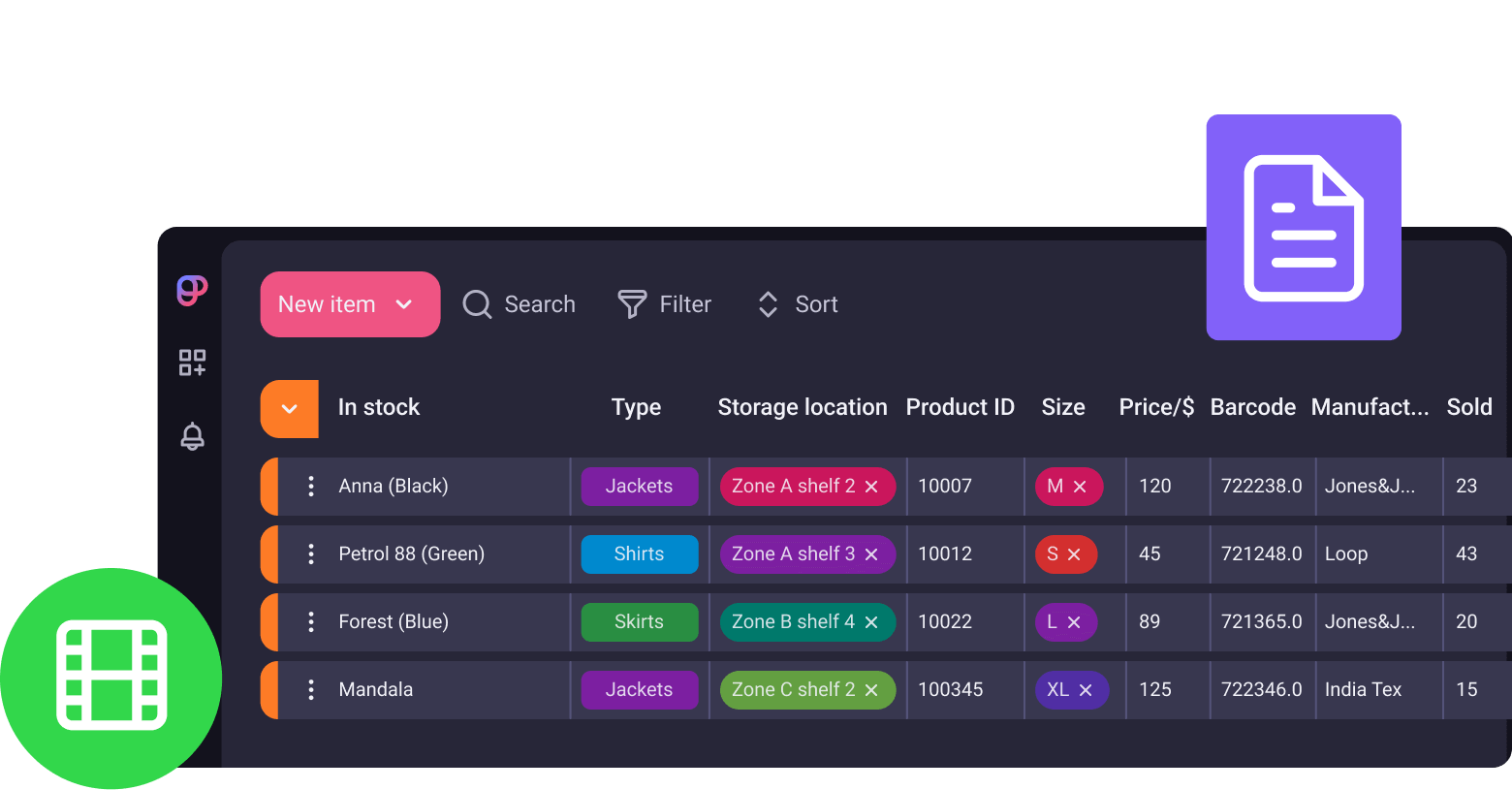Open the New item dropdown arrow
This screenshot has width=1512, height=790.
(x=404, y=303)
